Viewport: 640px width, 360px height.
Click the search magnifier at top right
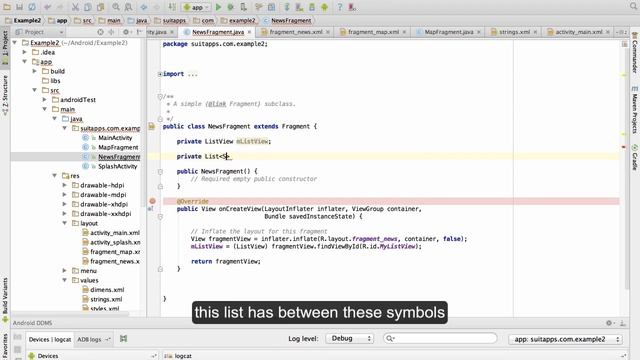pyautogui.click(x=633, y=6)
